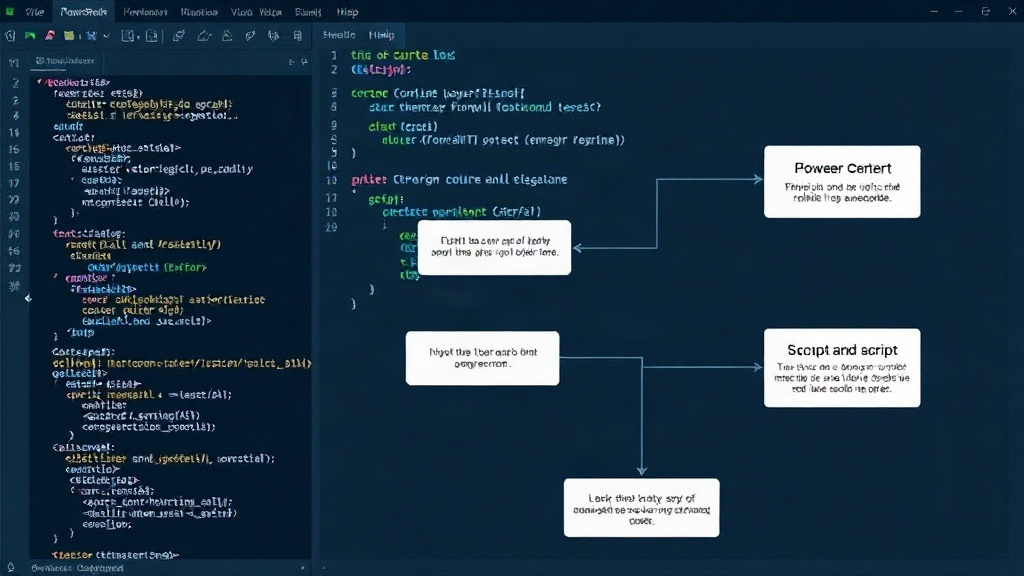Click the blue toolbar icon
The width and height of the screenshot is (1024, 576).
91,36
